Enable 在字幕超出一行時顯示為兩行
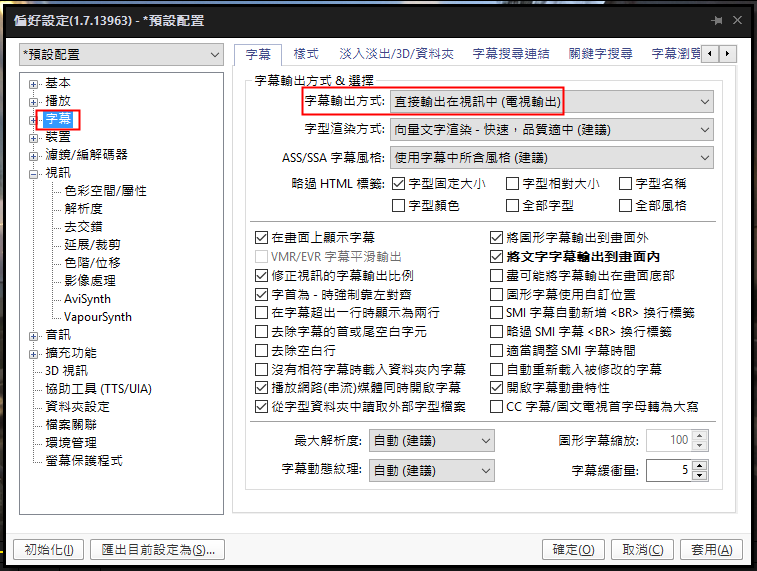The height and width of the screenshot is (571, 757). click(261, 313)
